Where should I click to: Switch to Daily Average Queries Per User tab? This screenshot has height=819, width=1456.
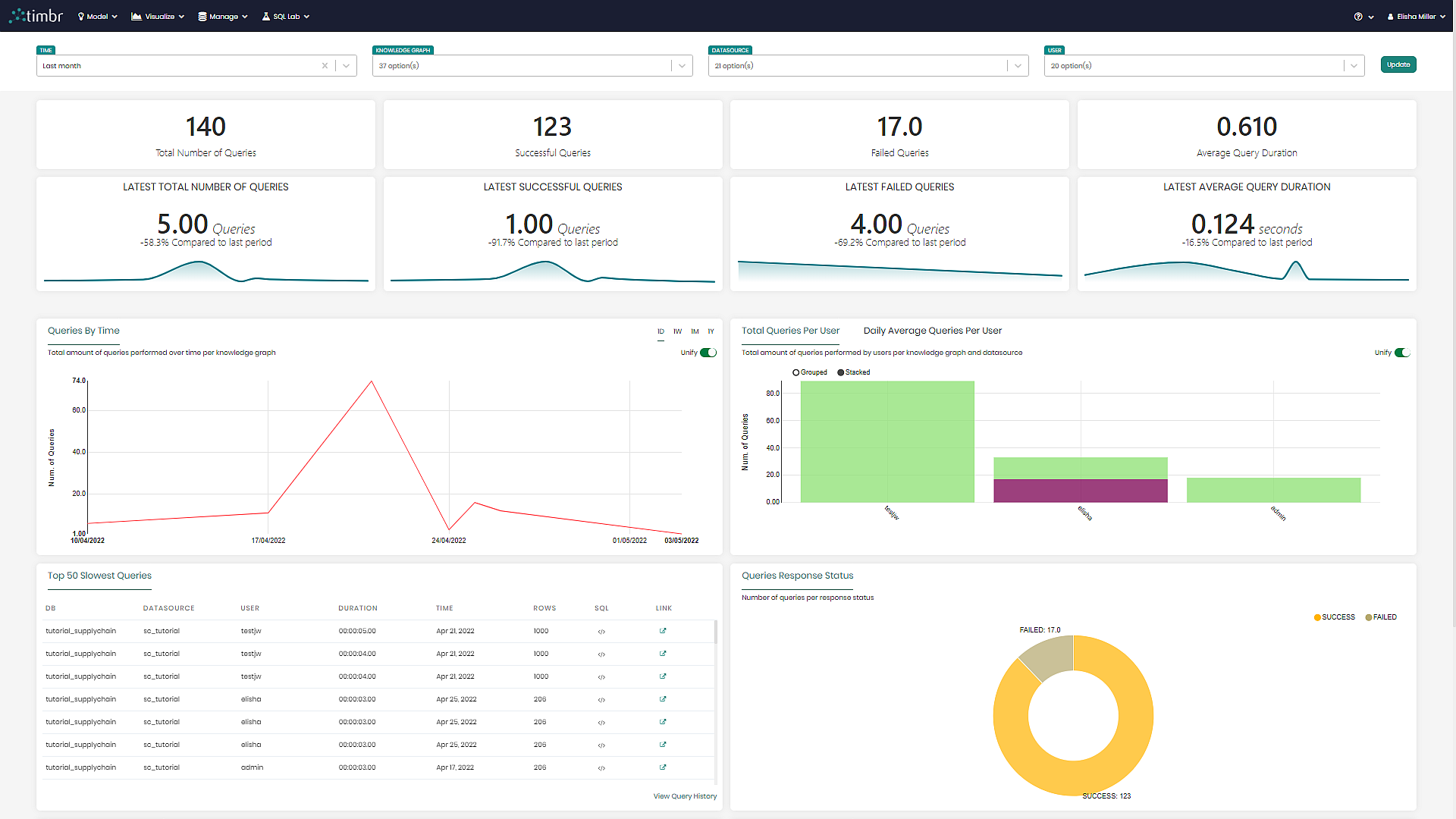(x=933, y=331)
